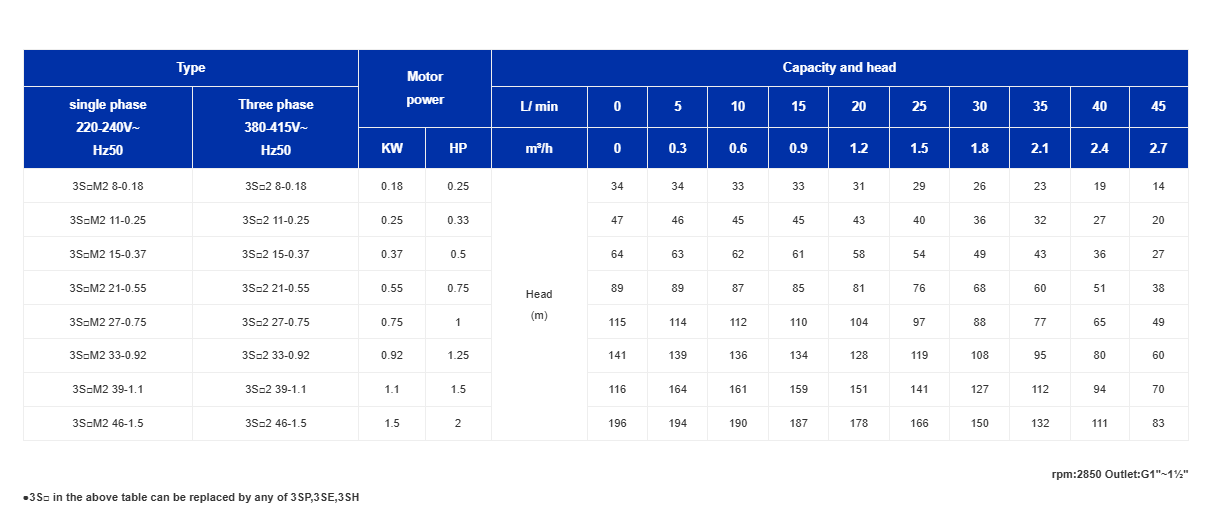Click the "Head (m)" cell
1222x527 pixels.
click(x=539, y=305)
